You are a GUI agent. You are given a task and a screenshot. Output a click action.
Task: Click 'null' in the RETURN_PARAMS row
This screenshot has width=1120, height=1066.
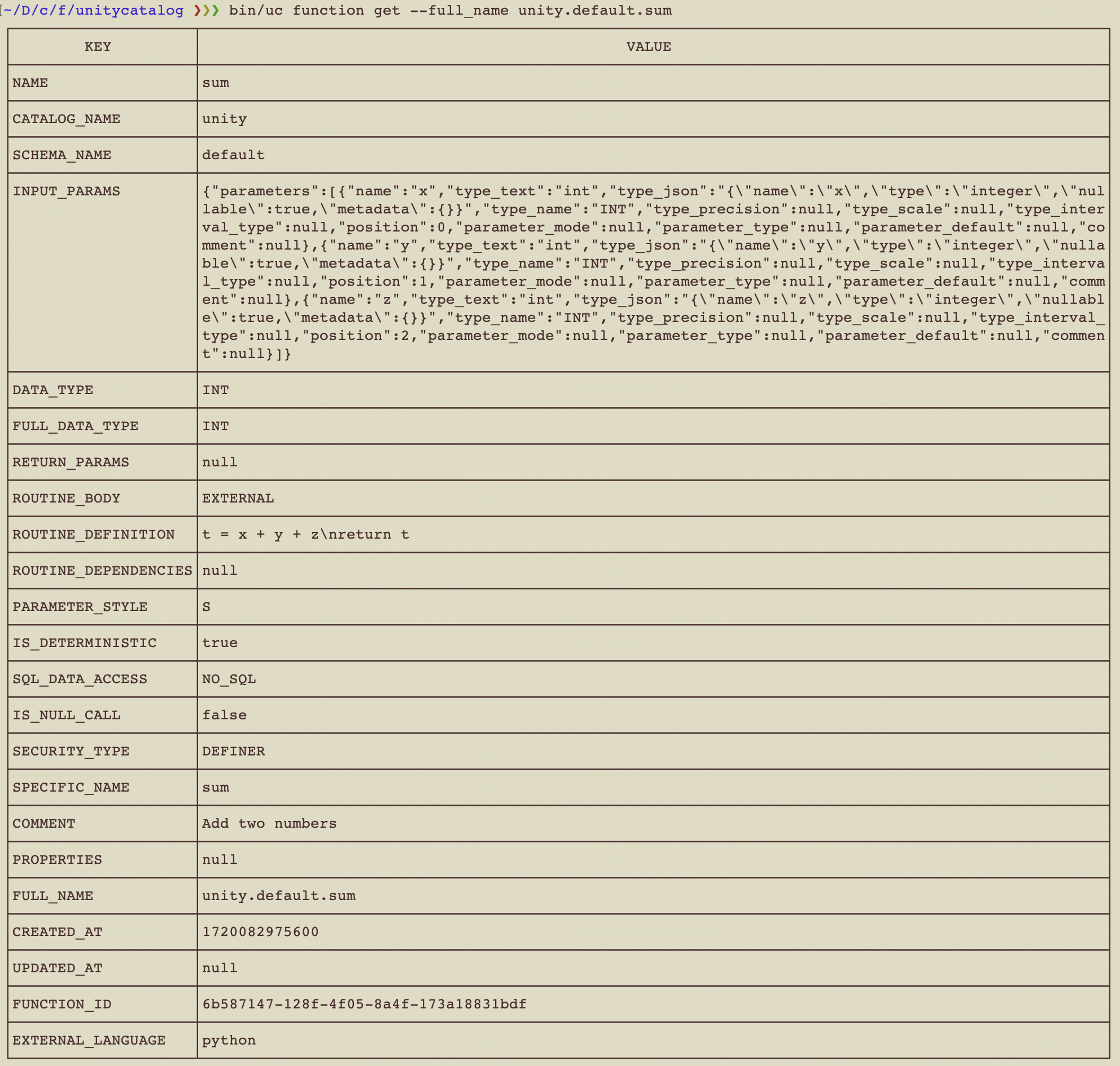pos(220,462)
